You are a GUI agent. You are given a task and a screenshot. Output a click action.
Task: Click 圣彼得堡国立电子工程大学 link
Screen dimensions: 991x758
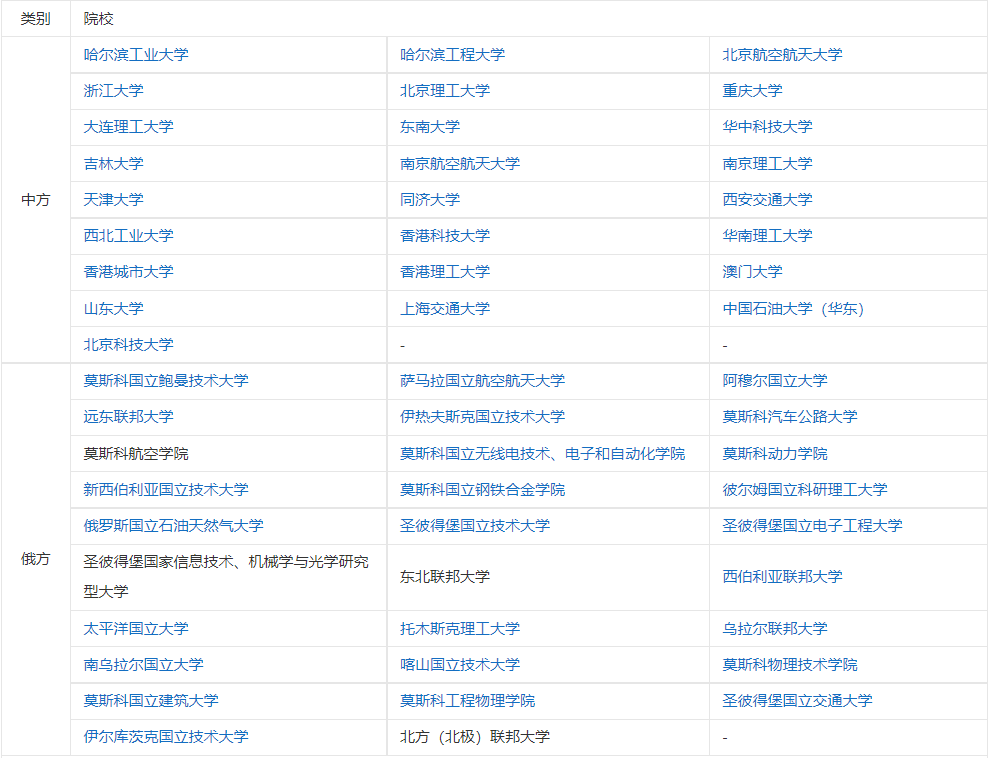813,525
